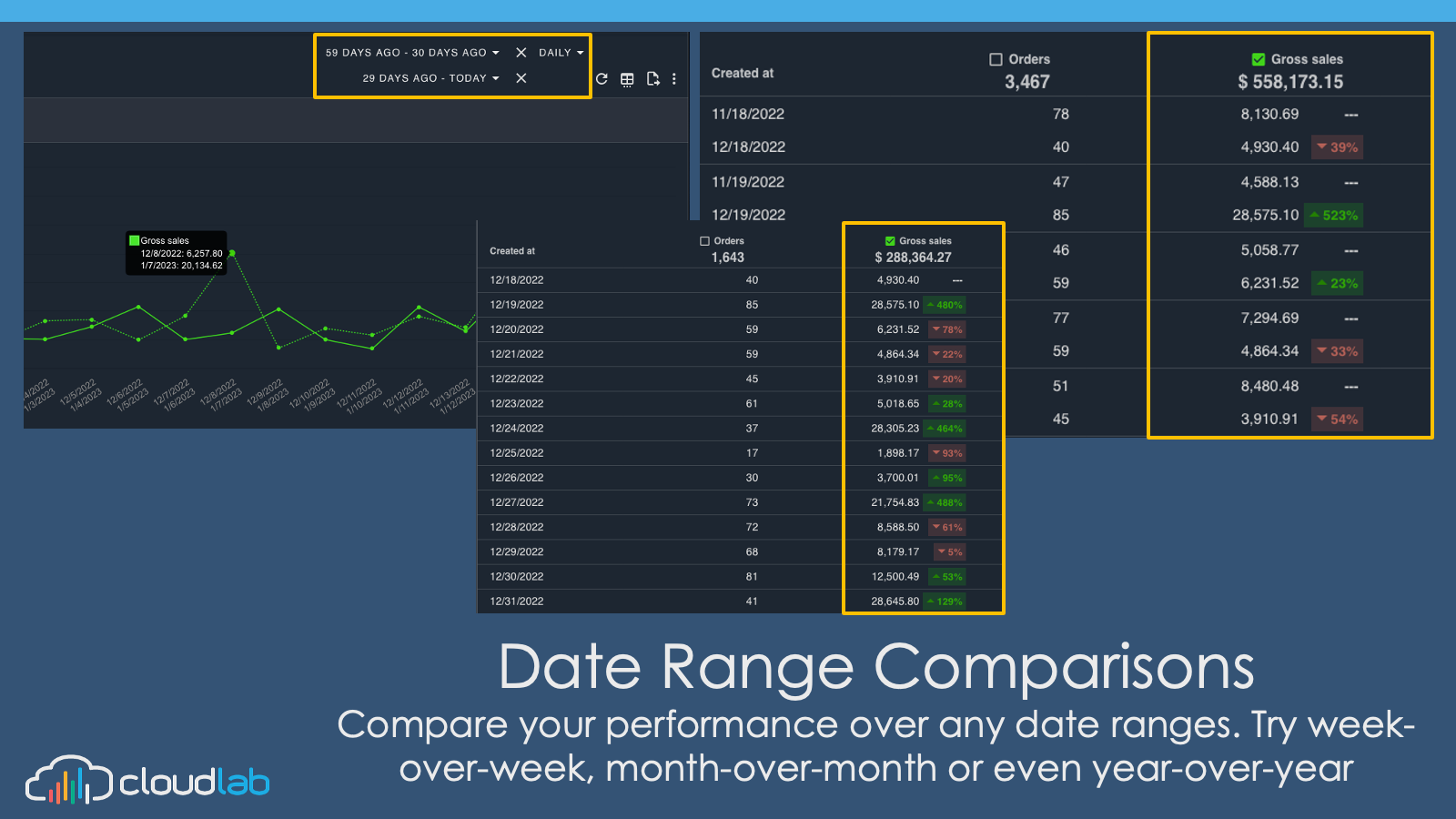Click the export file icon
Image resolution: width=1456 pixels, height=819 pixels.
coord(652,79)
